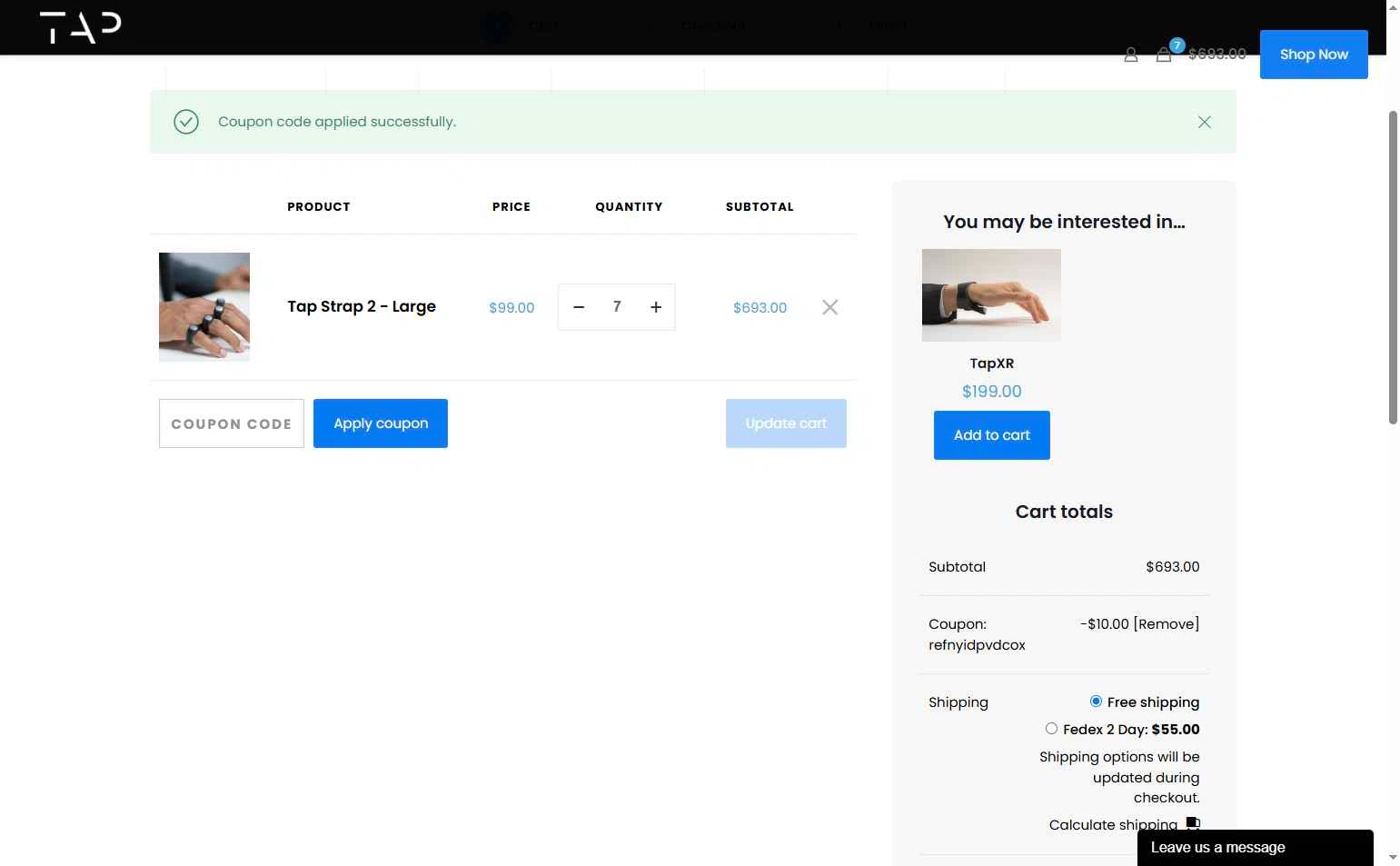
Task: Click the TAP logo
Action: pos(81,27)
